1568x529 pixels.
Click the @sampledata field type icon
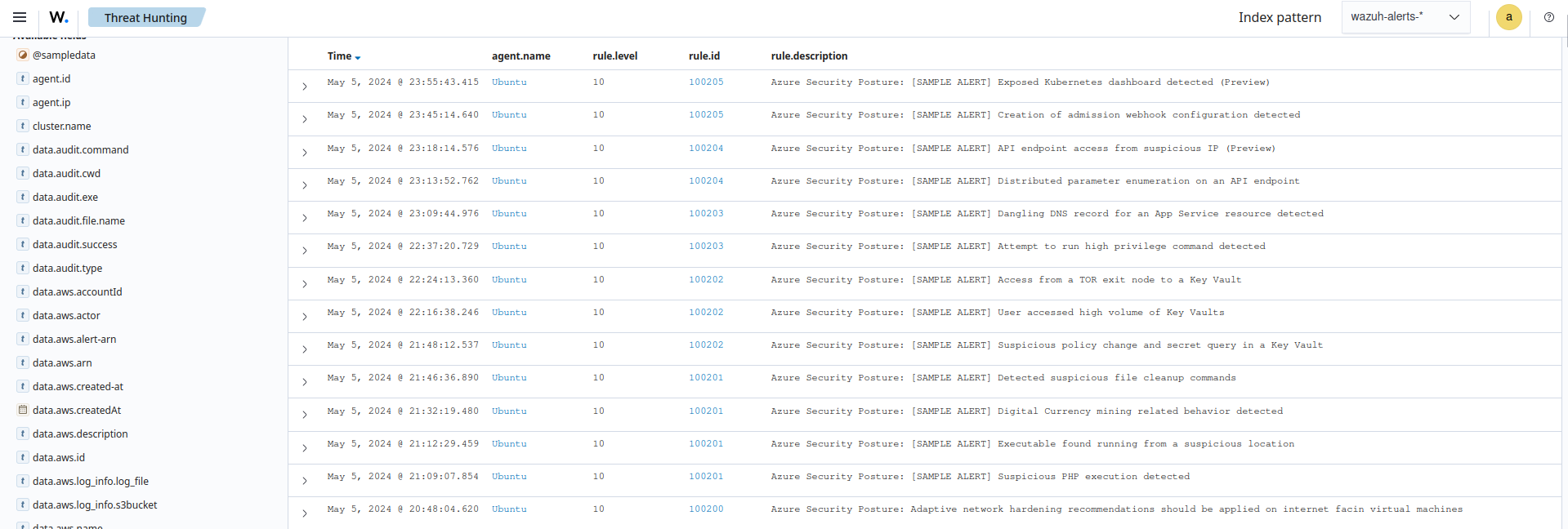click(x=23, y=56)
